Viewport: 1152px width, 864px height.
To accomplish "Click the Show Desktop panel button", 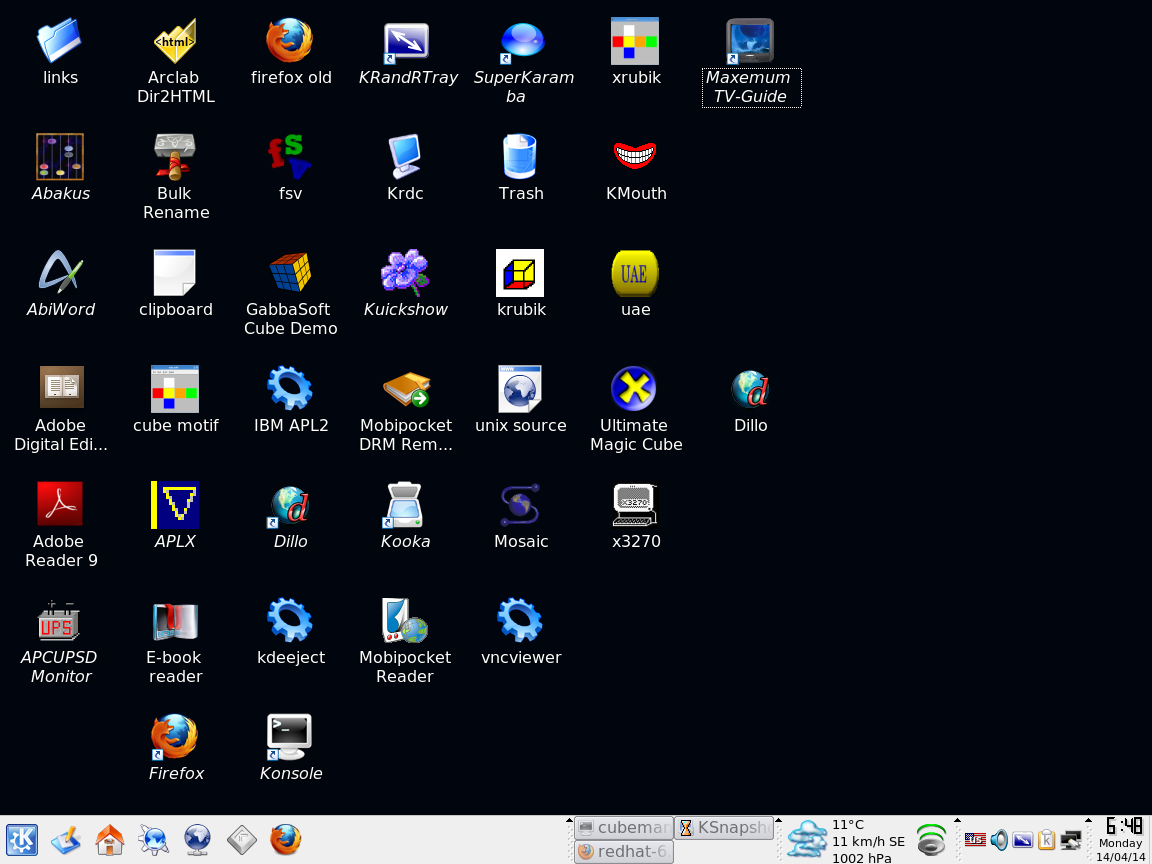I will pyautogui.click(x=66, y=839).
